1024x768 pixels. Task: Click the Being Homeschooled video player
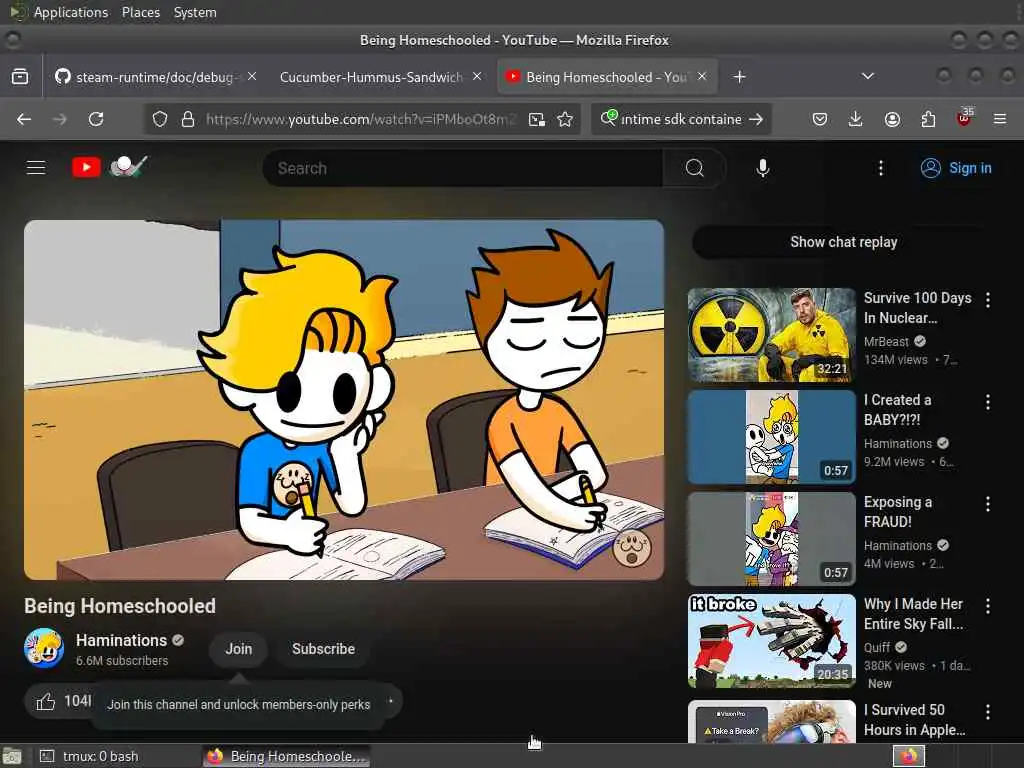[344, 400]
